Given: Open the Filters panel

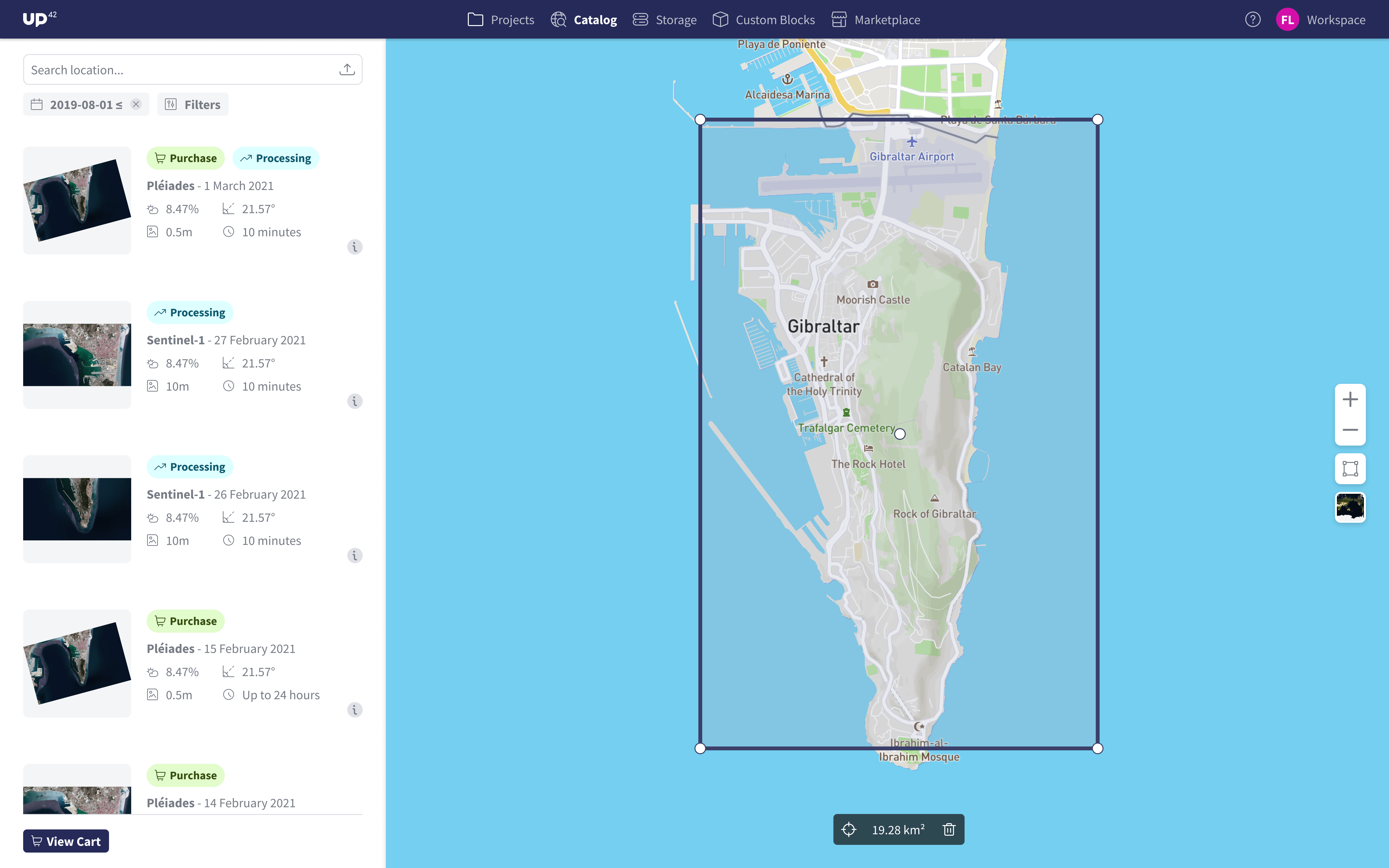Looking at the screenshot, I should [192, 104].
